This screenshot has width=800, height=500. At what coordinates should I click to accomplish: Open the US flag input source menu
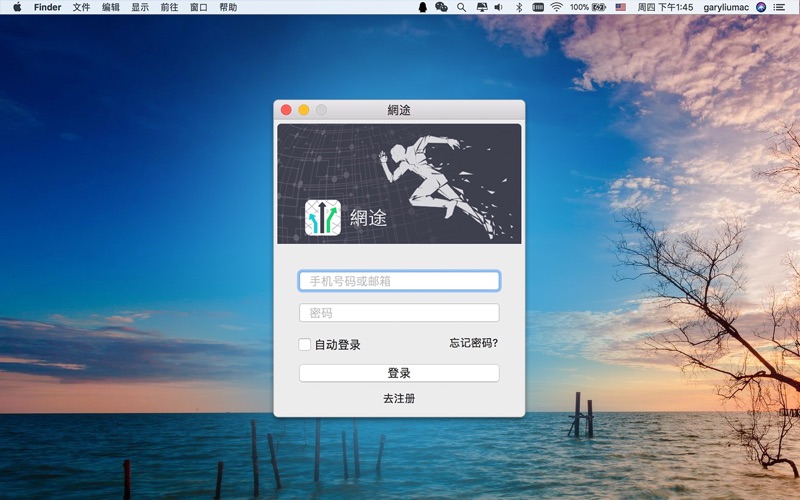point(620,7)
